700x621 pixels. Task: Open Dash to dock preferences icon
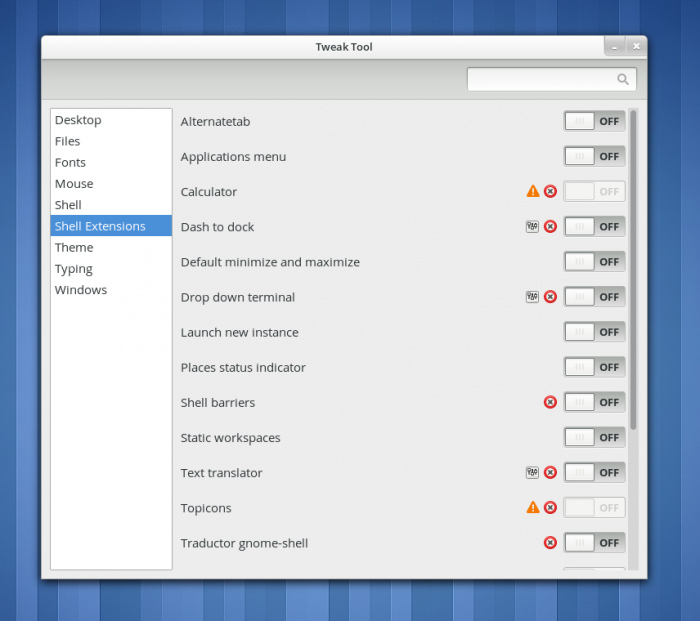532,227
